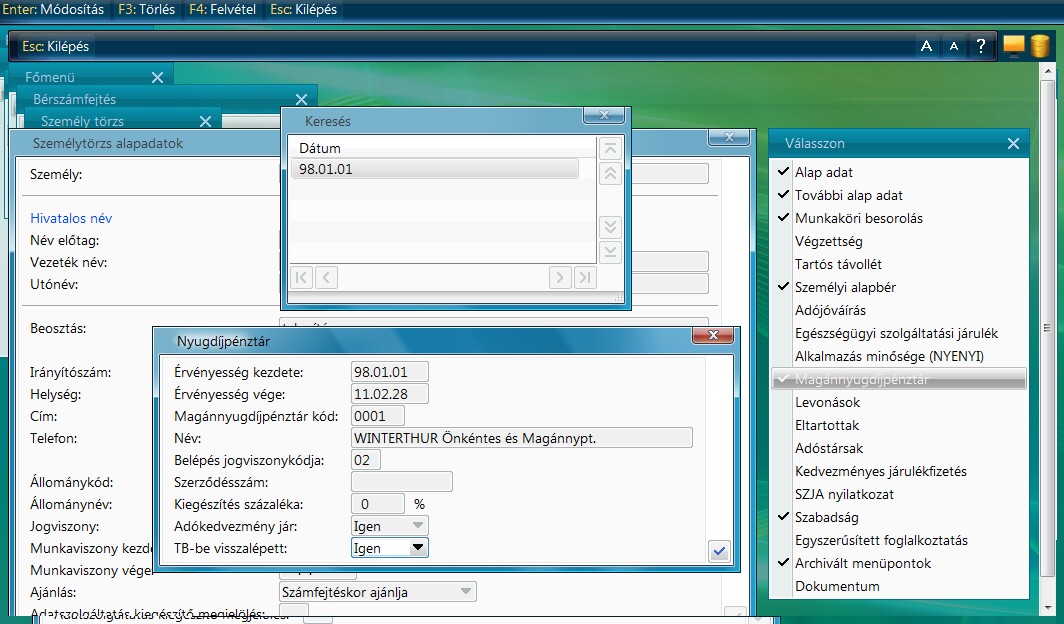1064x624 pixels.
Task: Select Adójóváírás menu item
Action: click(x=898, y=311)
